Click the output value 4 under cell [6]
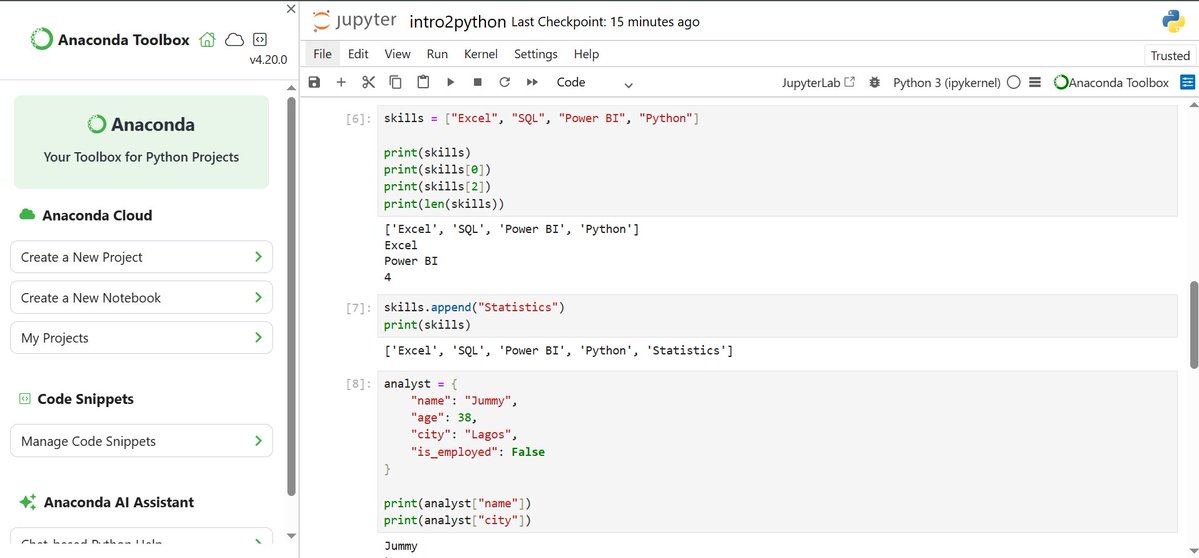 pyautogui.click(x=388, y=277)
